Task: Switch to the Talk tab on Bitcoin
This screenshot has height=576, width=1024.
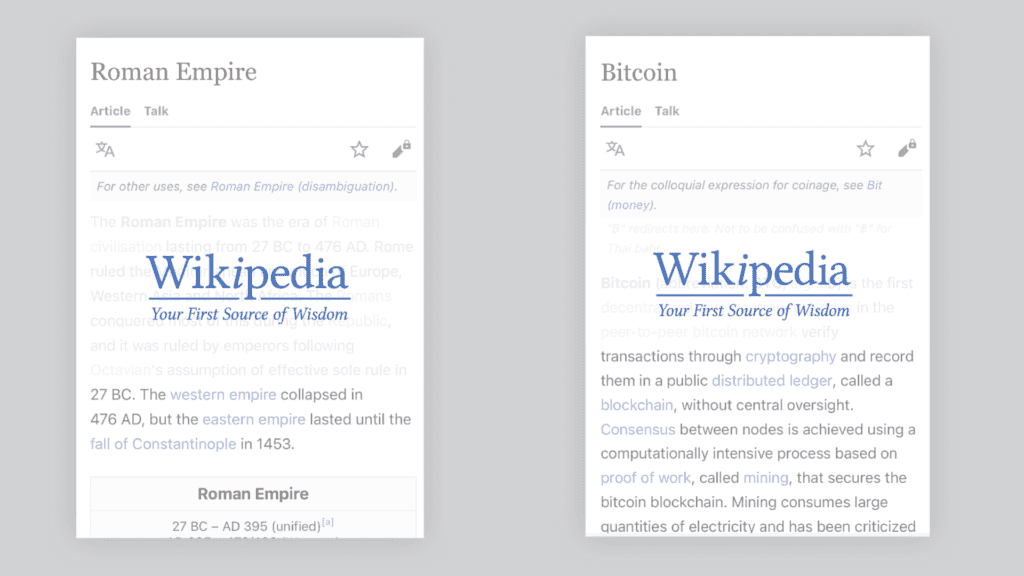Action: click(667, 111)
